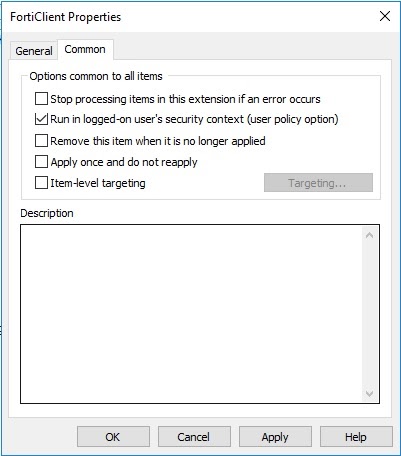Click the Description scrollbar down arrow

pos(369,394)
